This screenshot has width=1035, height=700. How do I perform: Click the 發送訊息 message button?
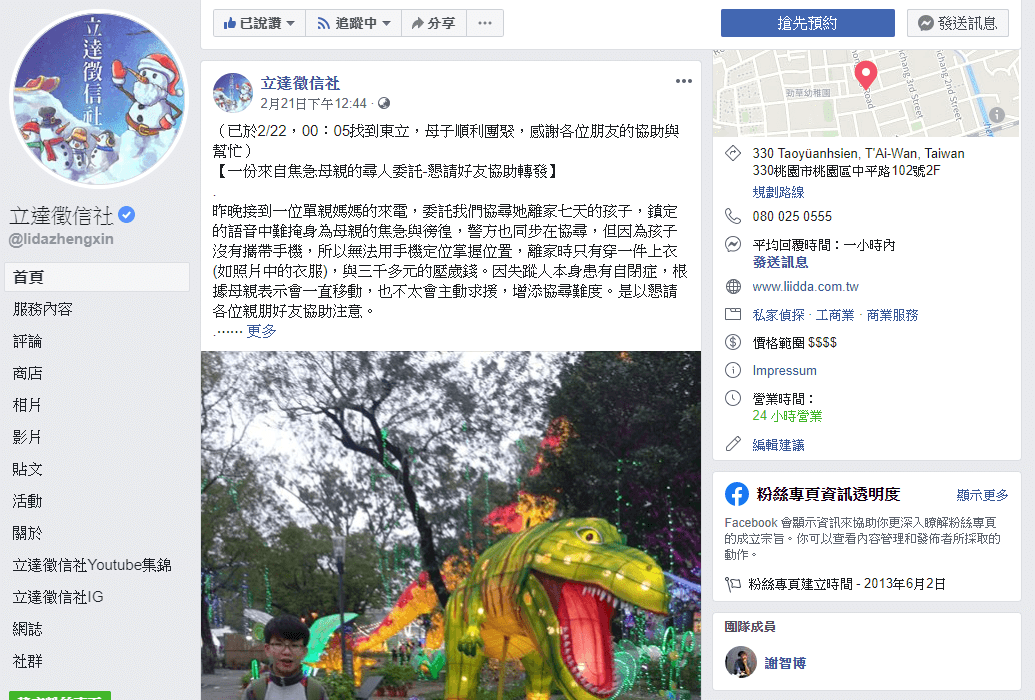[958, 23]
